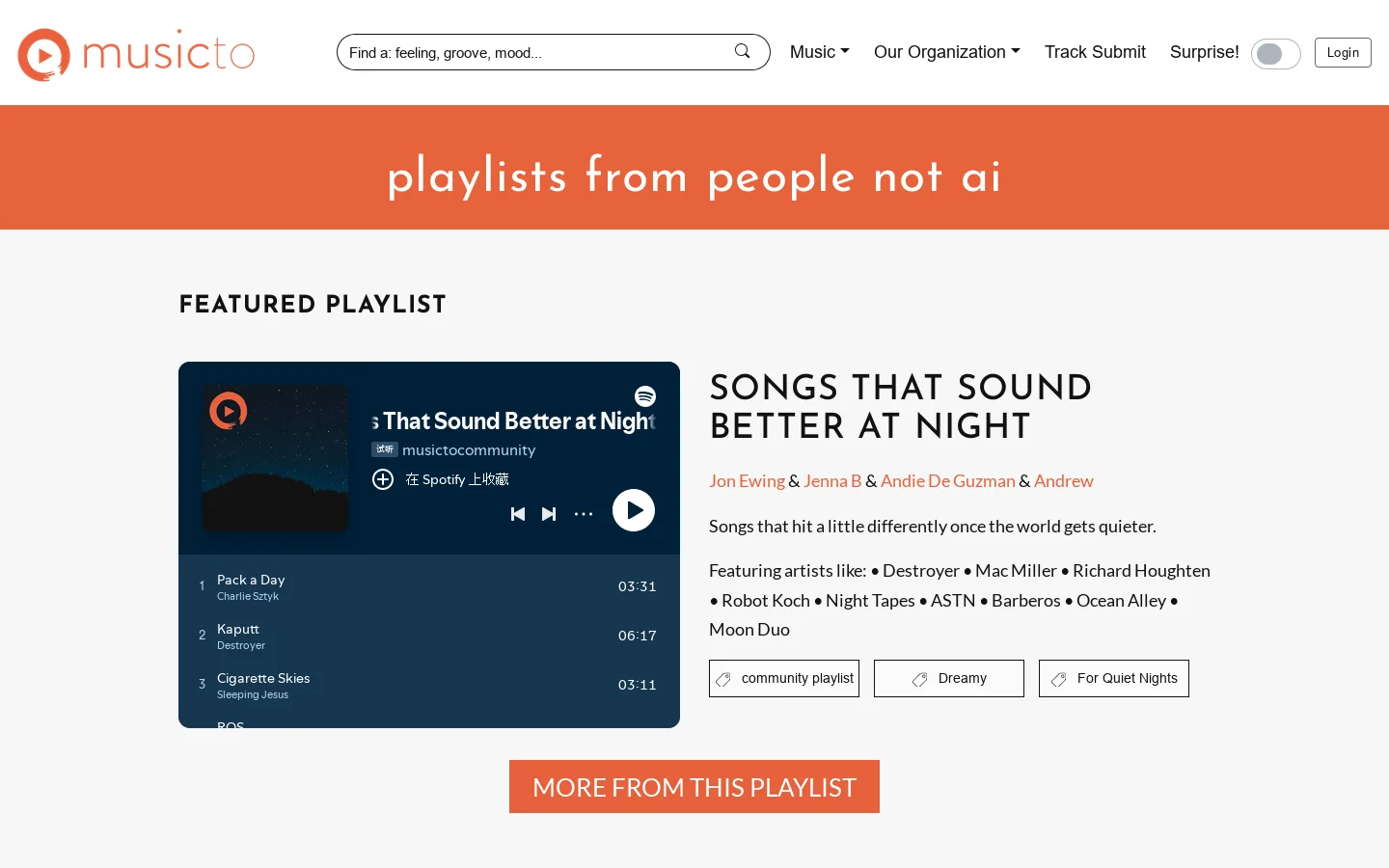Click the search magnifier icon

click(x=742, y=51)
